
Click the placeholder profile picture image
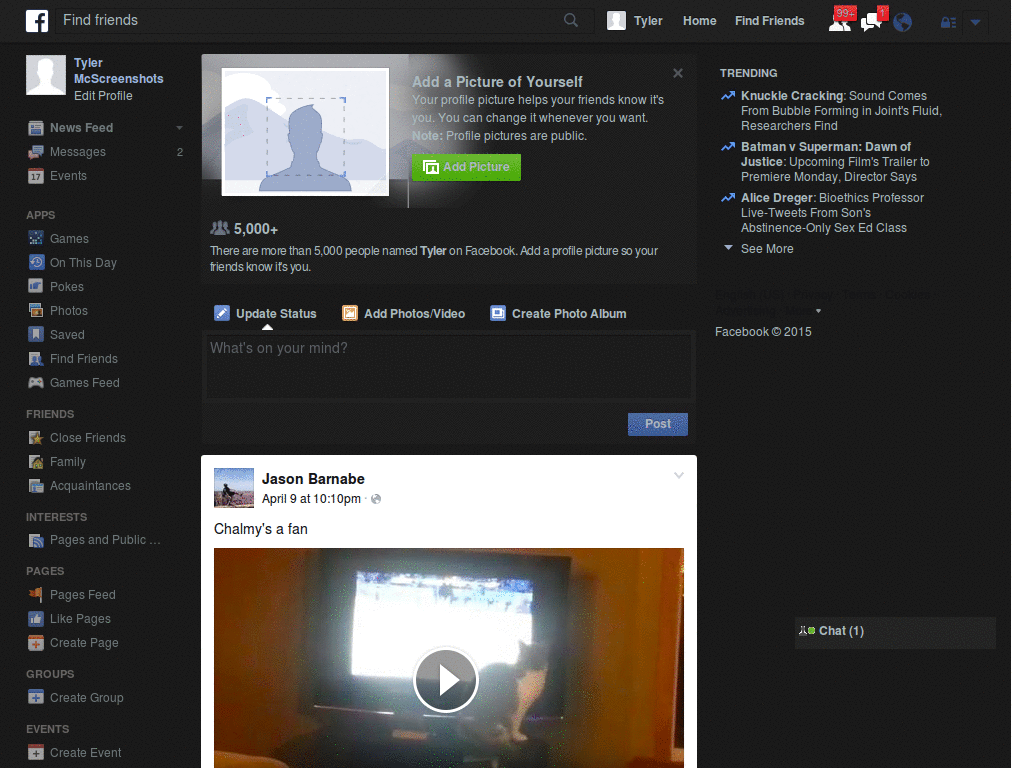coord(305,132)
